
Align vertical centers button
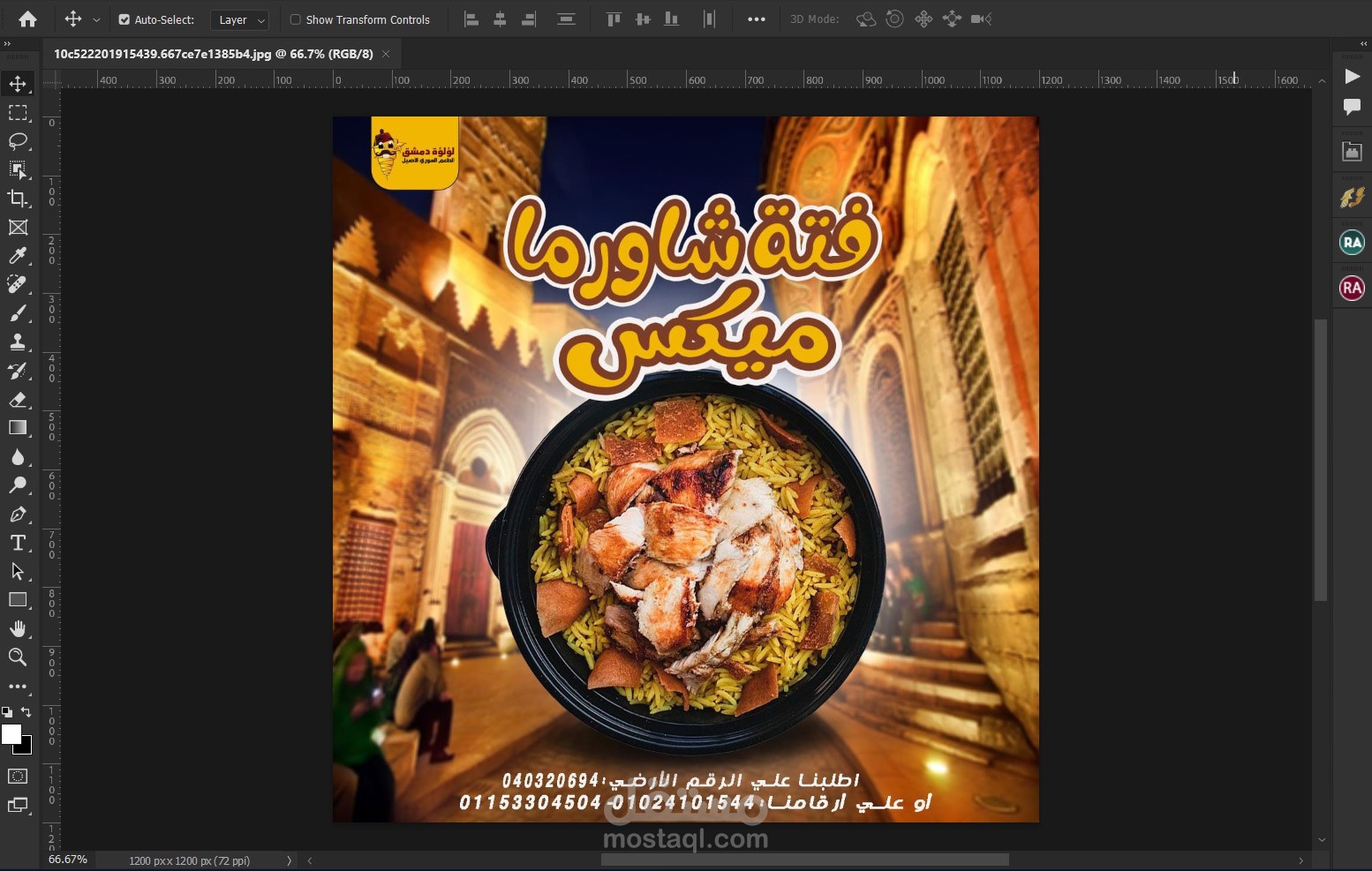(x=643, y=19)
